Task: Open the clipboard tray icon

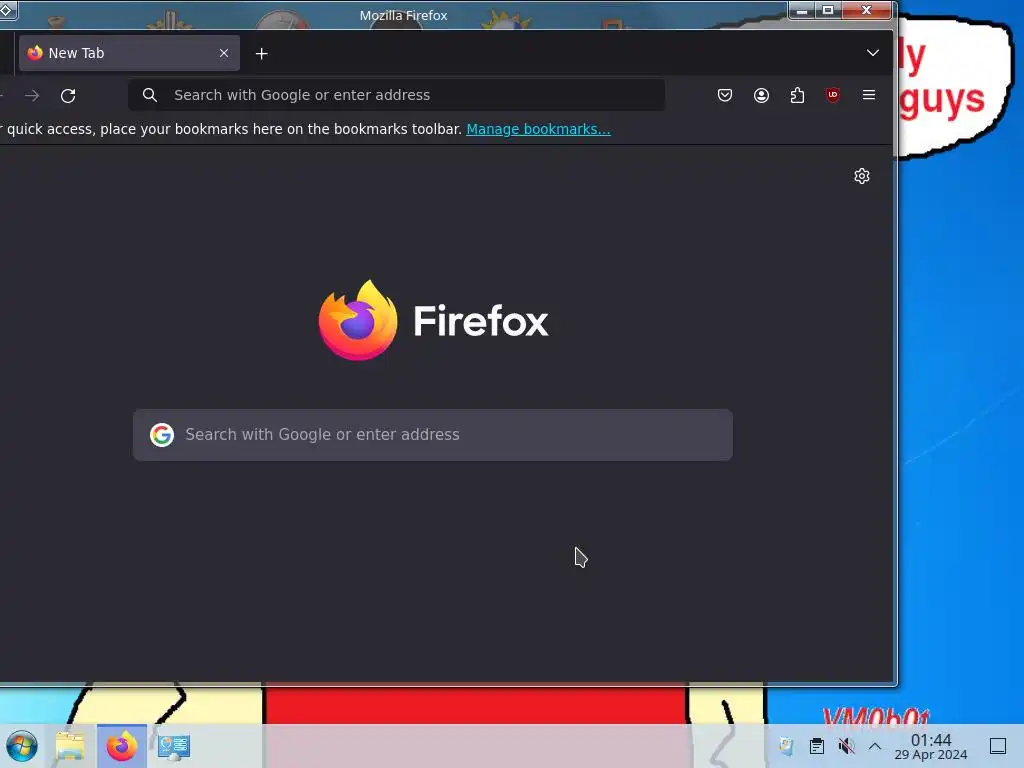Action: point(816,746)
